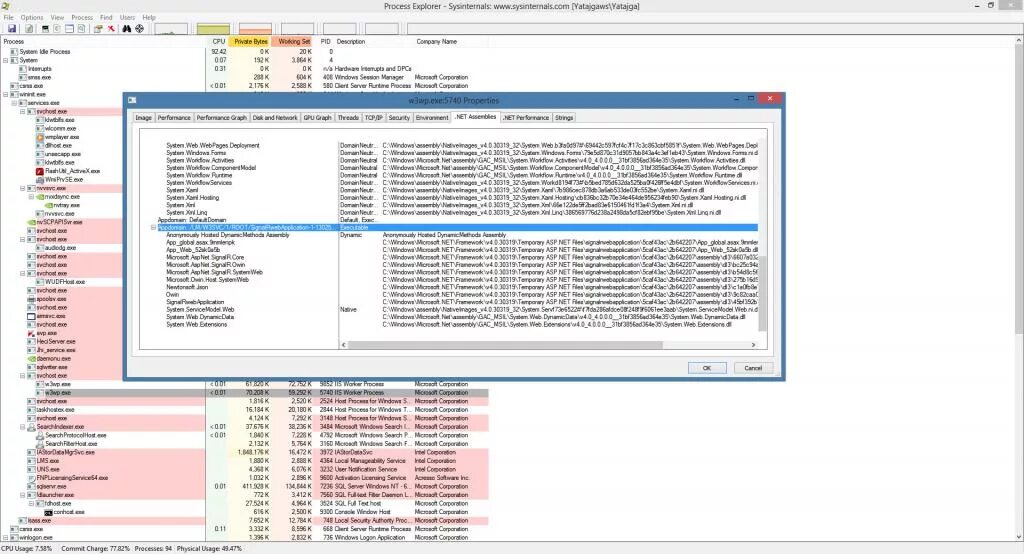The image size is (1024, 554).
Task: Open the Options menu
Action: pyautogui.click(x=31, y=18)
